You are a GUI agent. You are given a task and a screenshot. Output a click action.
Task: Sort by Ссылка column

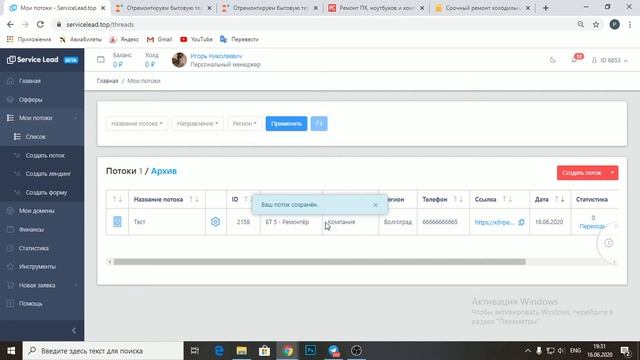(x=507, y=199)
